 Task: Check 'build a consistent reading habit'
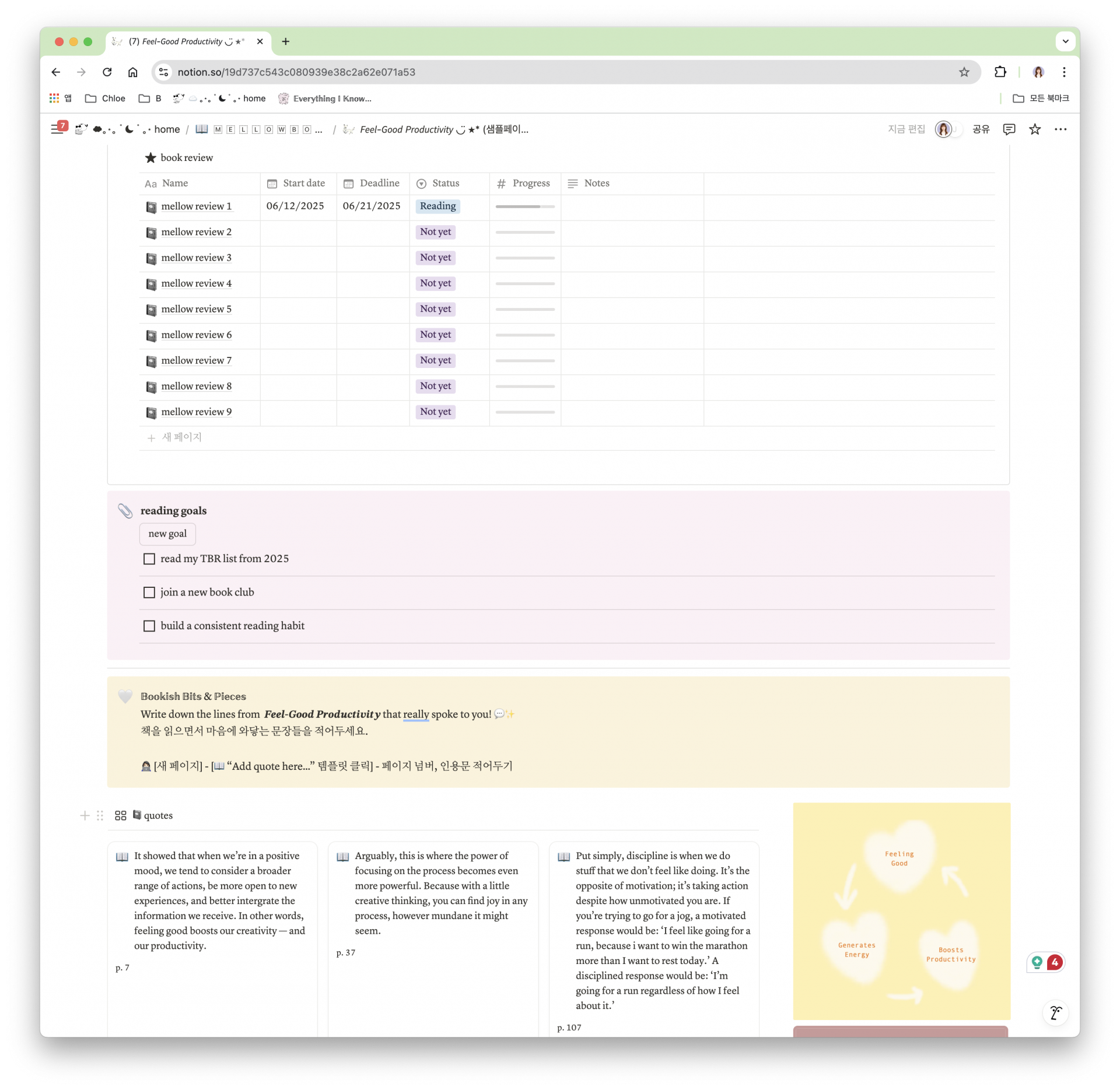point(149,626)
